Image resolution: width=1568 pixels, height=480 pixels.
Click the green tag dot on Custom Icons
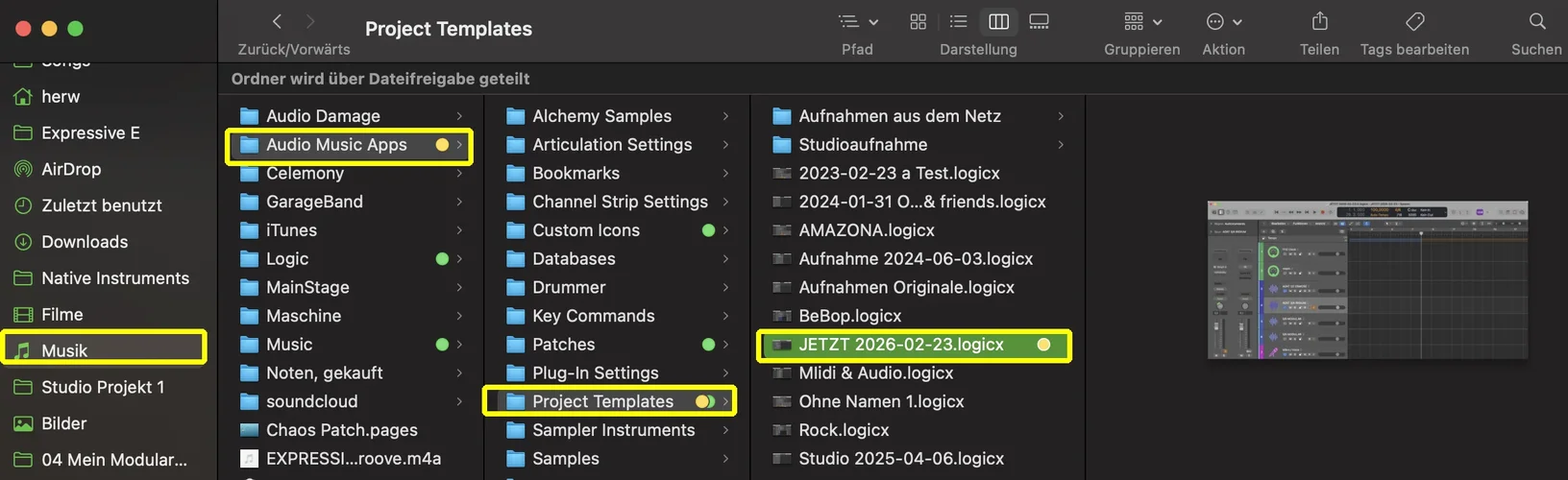[708, 230]
